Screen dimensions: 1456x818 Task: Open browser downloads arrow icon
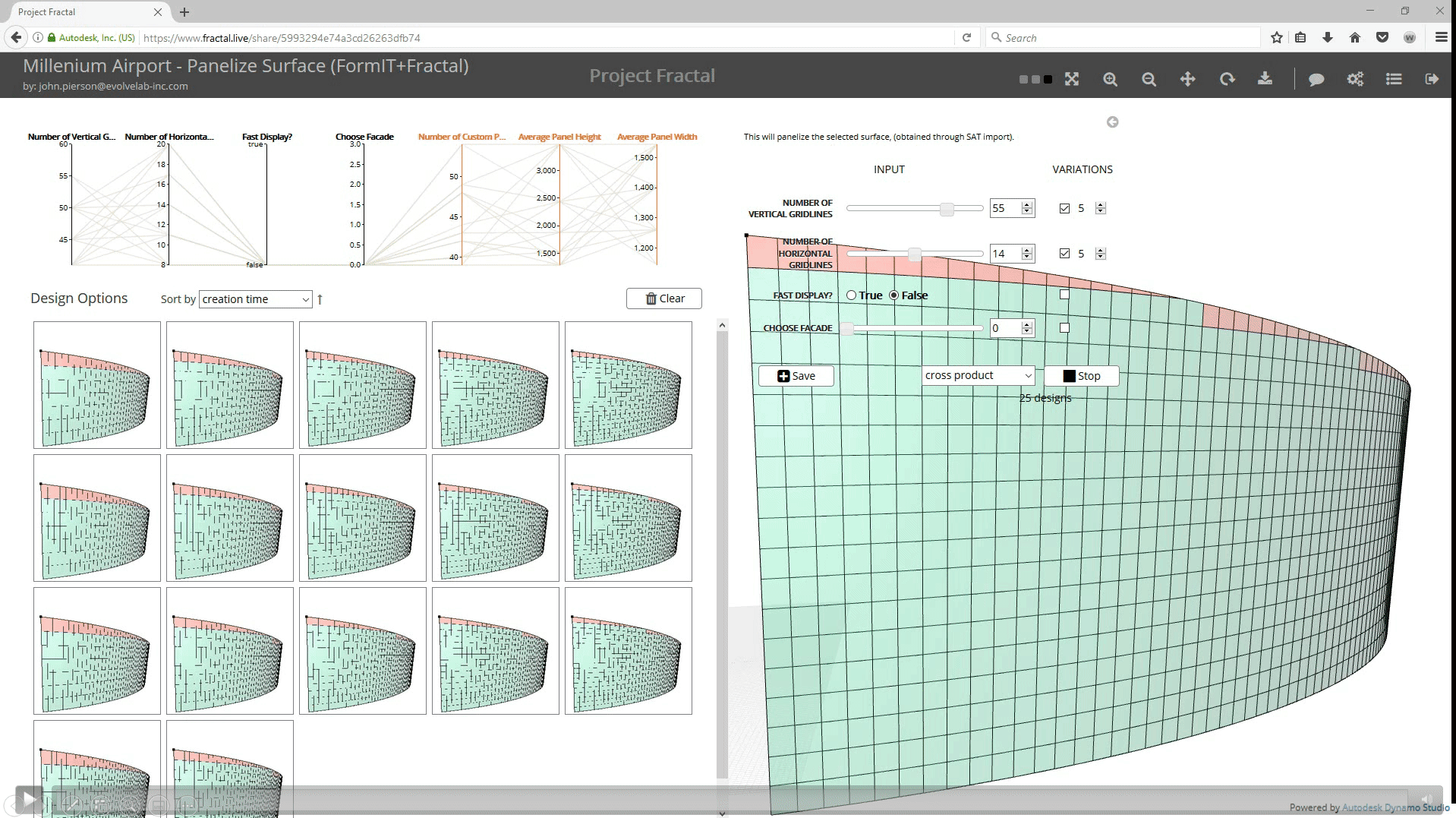(1328, 37)
